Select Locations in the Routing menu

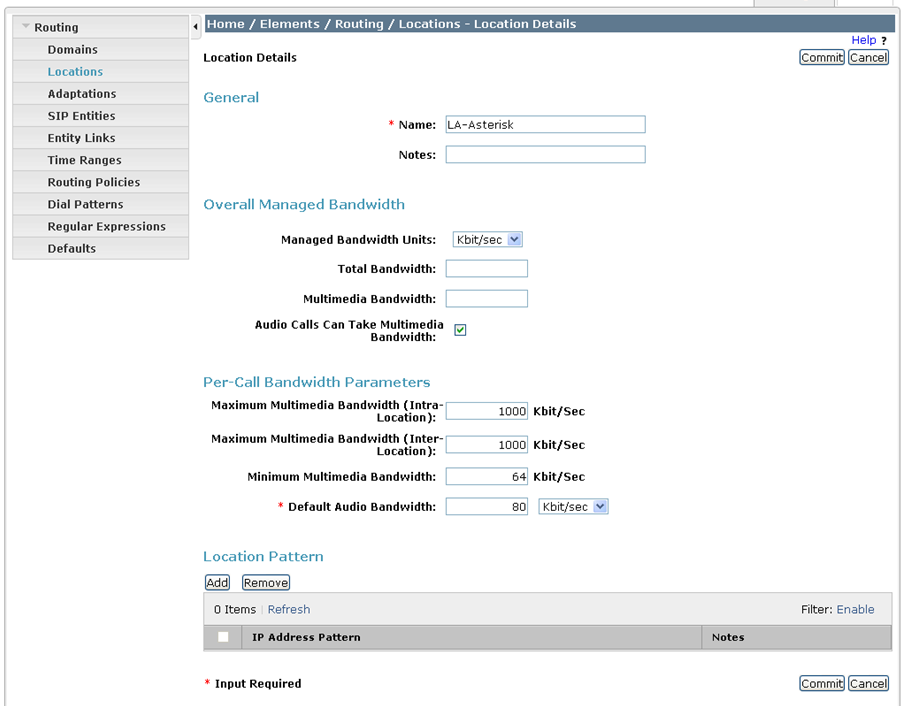(x=75, y=72)
